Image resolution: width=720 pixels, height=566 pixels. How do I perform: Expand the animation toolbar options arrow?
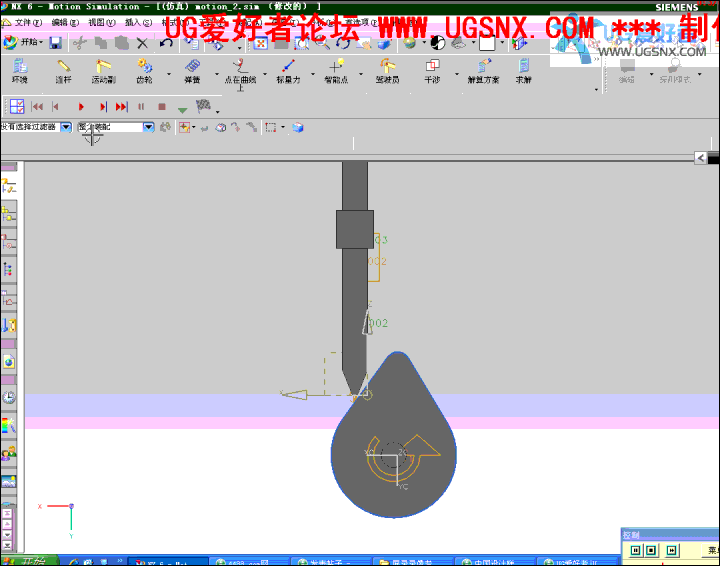pos(218,112)
